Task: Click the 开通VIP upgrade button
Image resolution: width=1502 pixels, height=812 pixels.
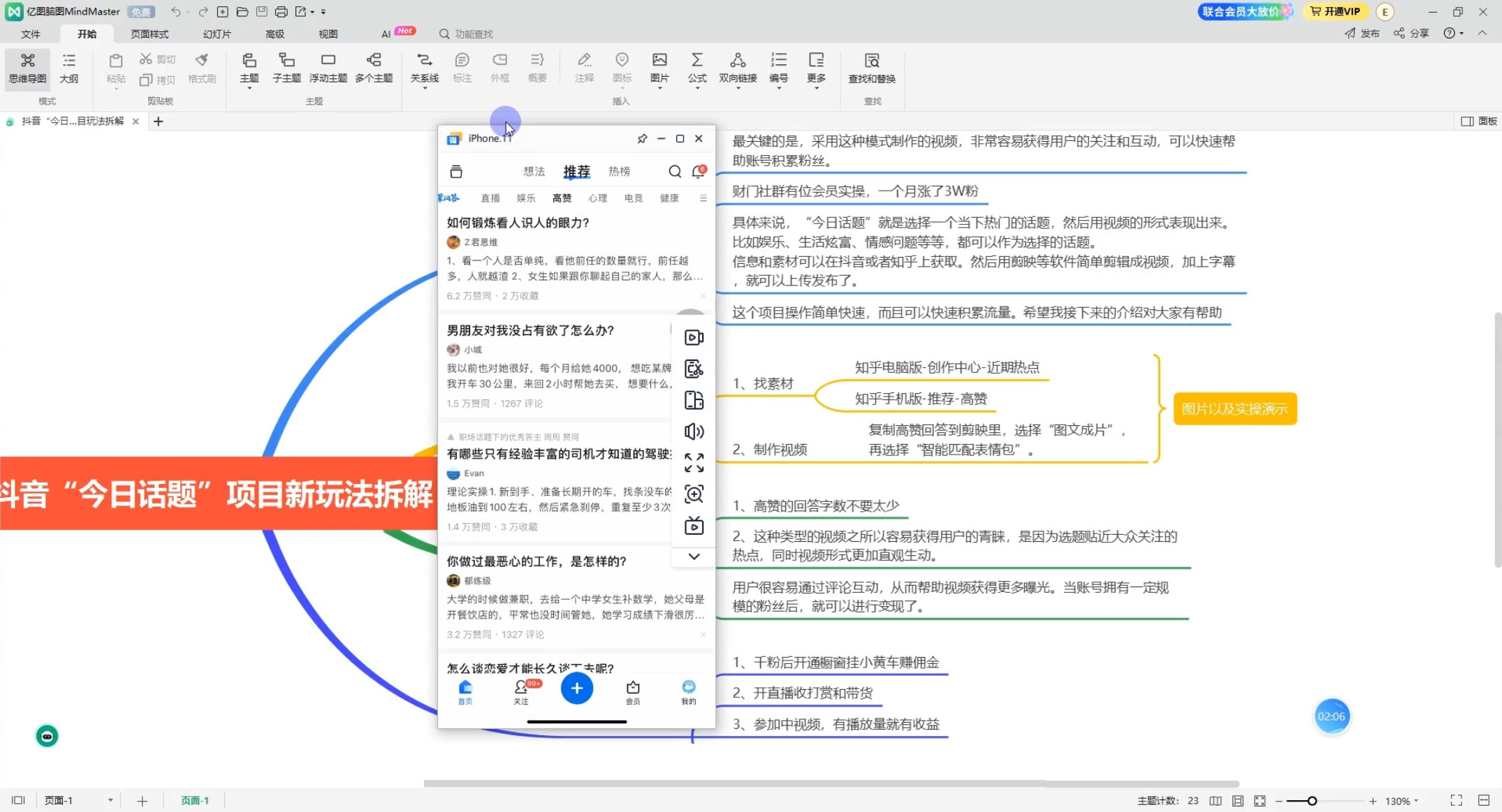Action: coord(1335,11)
